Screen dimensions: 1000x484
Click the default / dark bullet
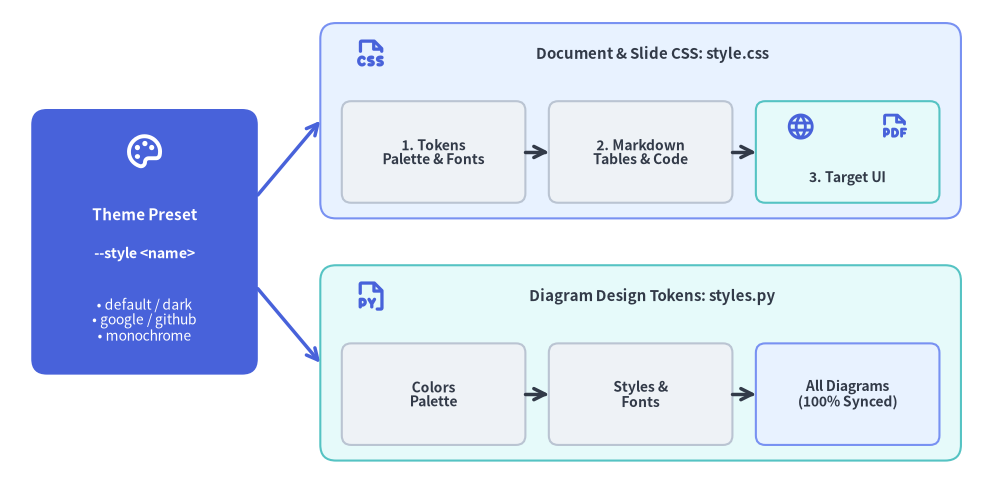(x=145, y=304)
